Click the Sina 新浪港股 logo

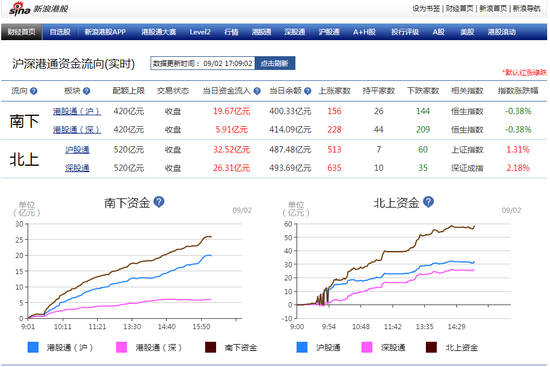coord(39,8)
